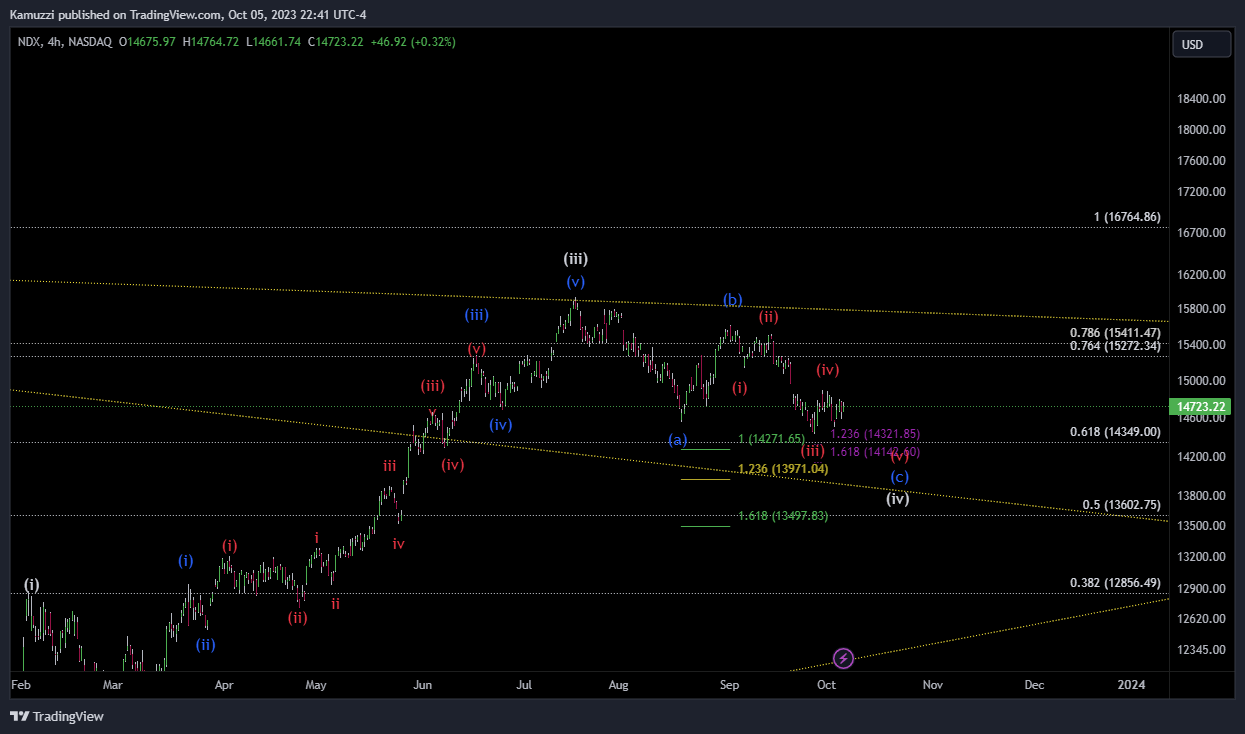
Task: Click the red ii wave label in May
Action: click(x=336, y=603)
